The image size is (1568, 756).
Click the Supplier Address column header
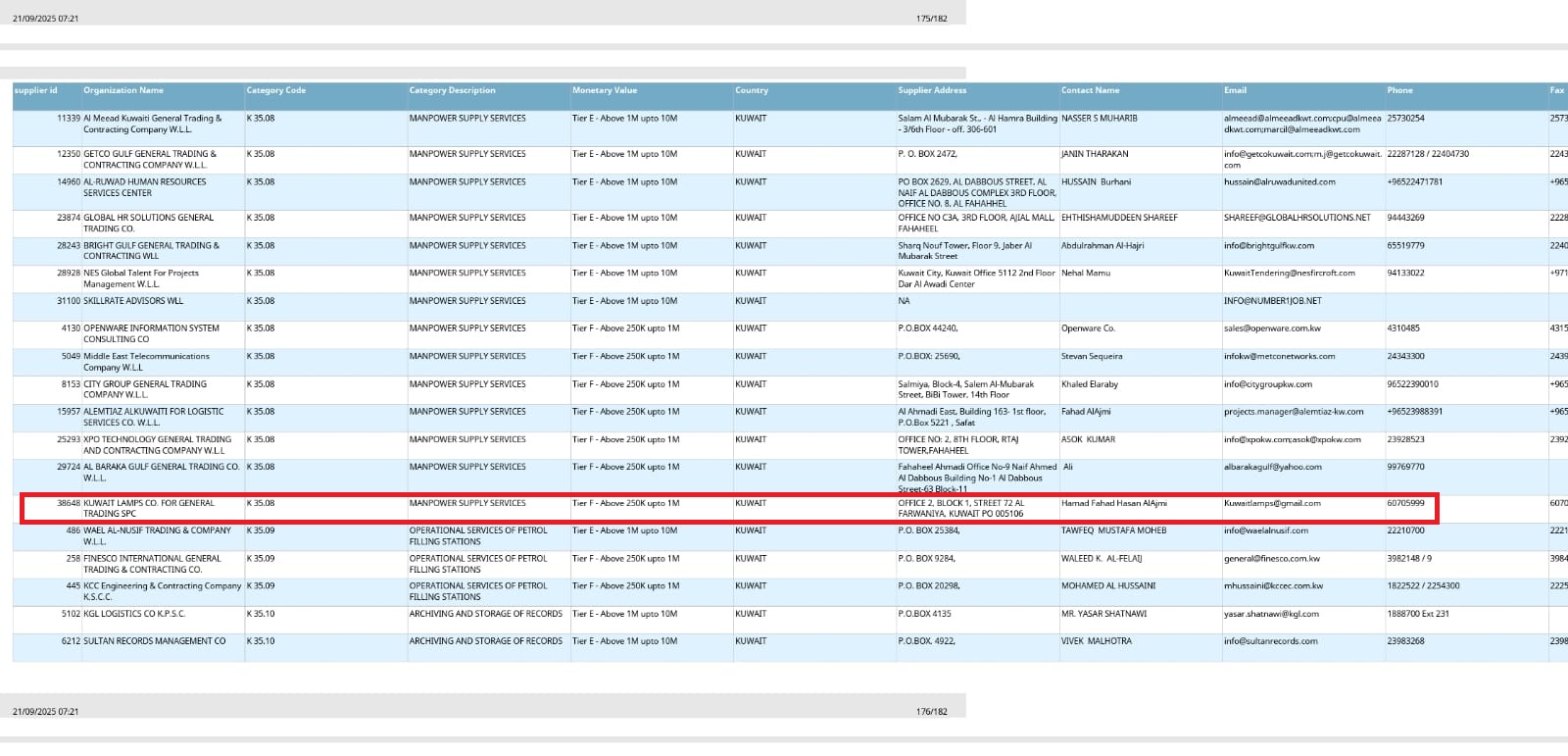931,90
